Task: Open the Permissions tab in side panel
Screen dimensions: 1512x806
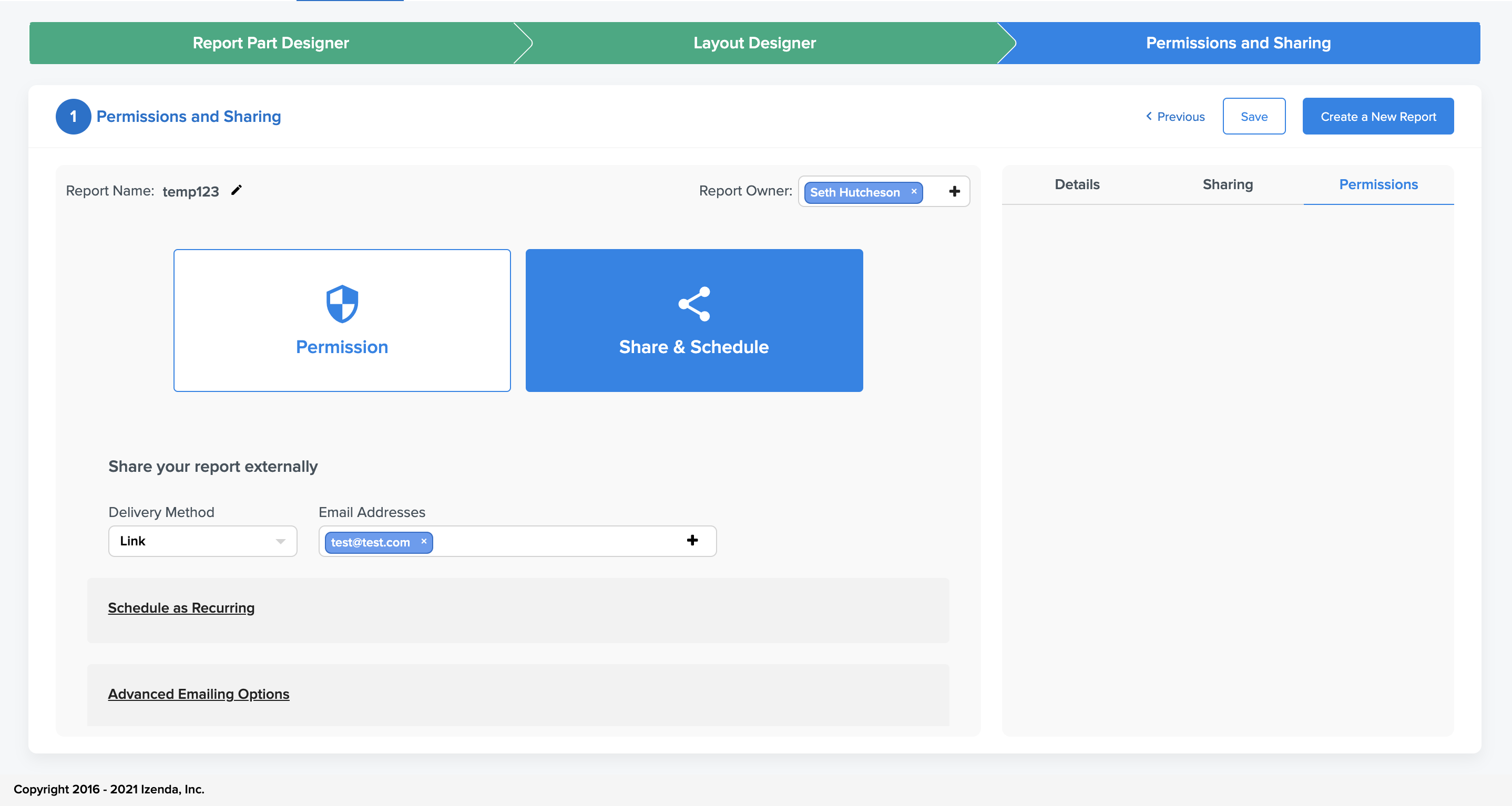Action: [1377, 184]
